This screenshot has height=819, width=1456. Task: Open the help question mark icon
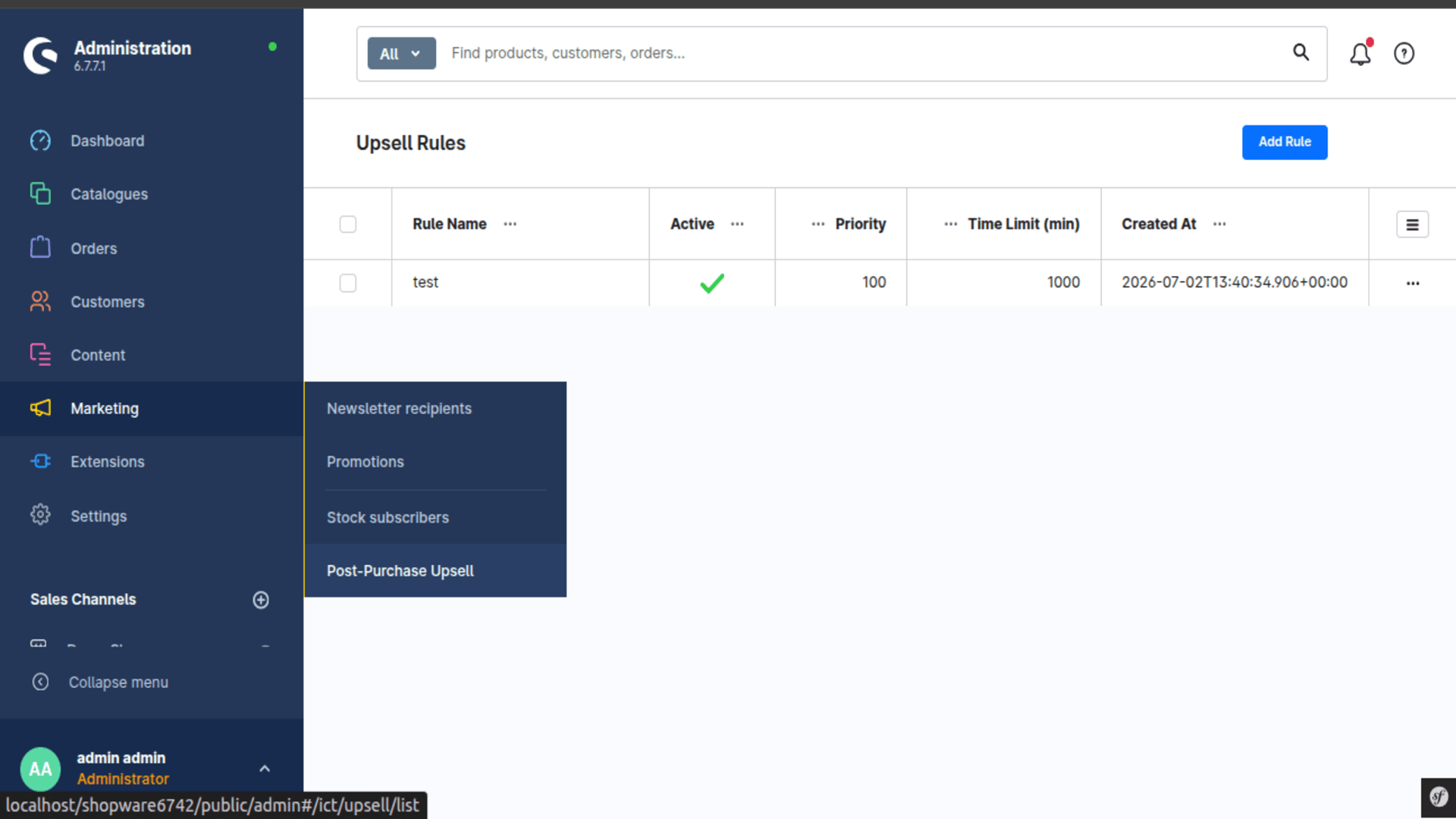pos(1404,53)
